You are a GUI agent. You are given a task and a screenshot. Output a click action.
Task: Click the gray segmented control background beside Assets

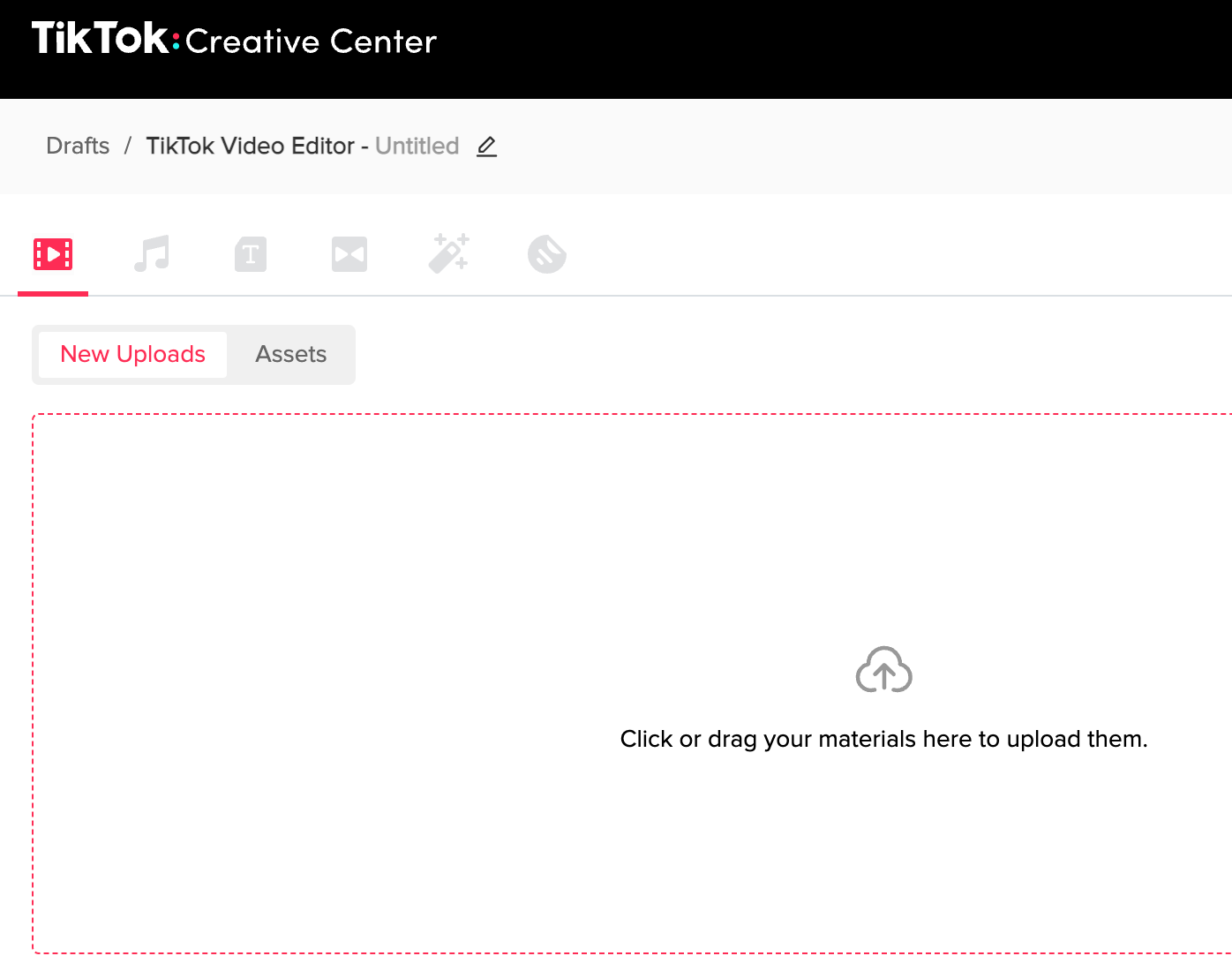345,354
